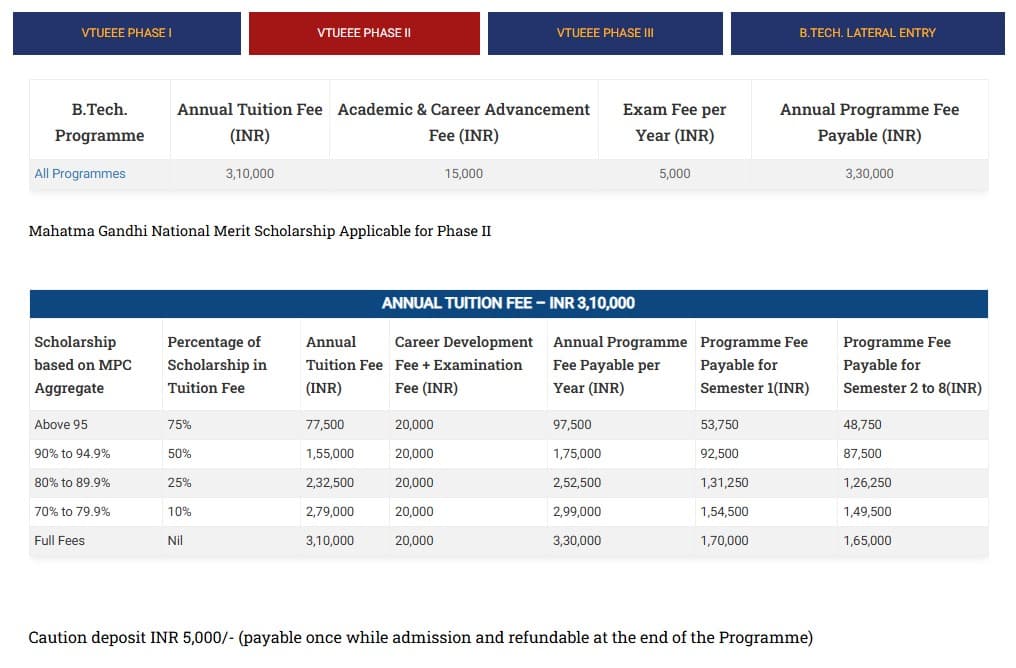Select the 77,500 annual tuition fee cell
1016x668 pixels.
[x=325, y=425]
